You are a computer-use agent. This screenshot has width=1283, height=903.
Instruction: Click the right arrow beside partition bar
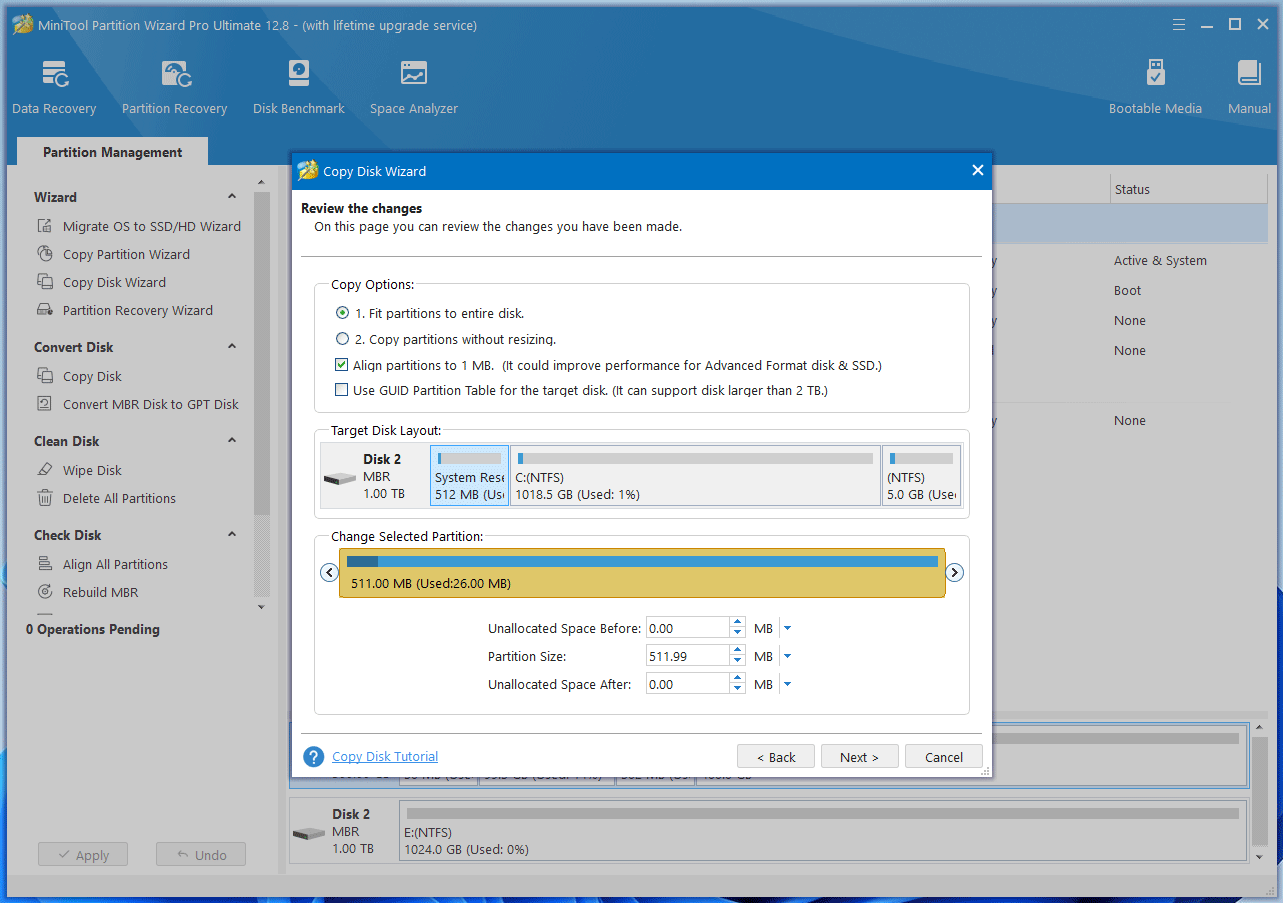coord(955,573)
